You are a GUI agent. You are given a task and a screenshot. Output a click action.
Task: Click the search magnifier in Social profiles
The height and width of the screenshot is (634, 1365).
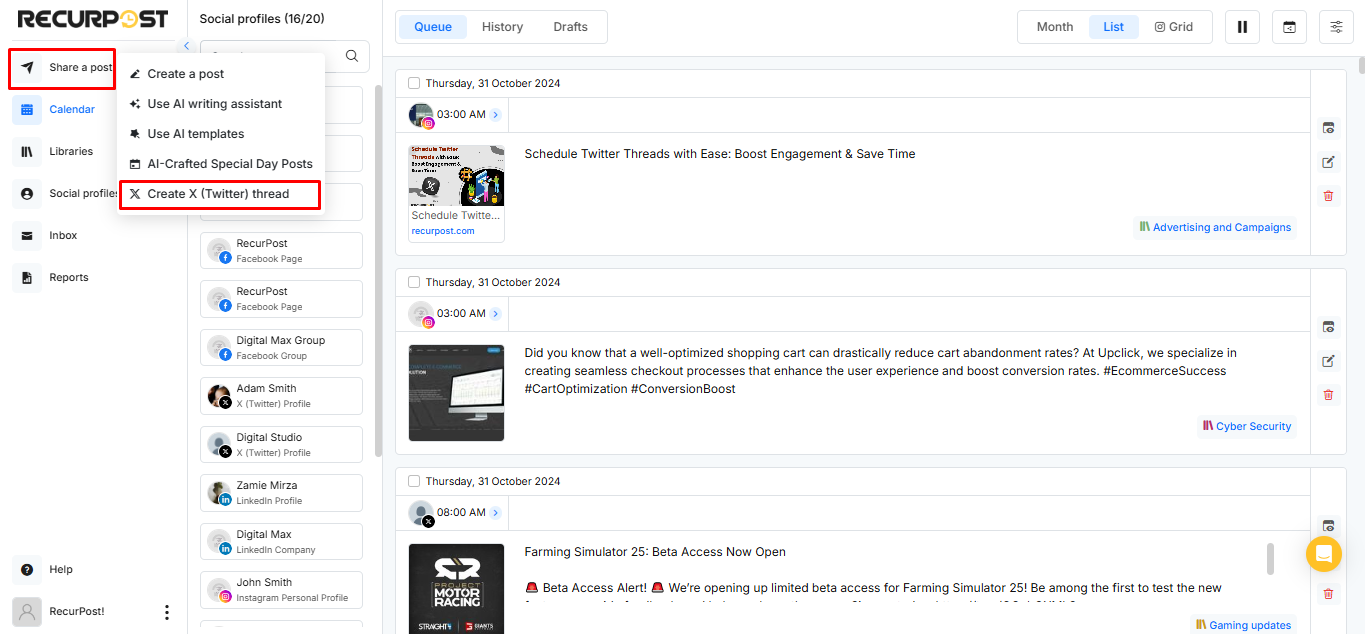(352, 56)
